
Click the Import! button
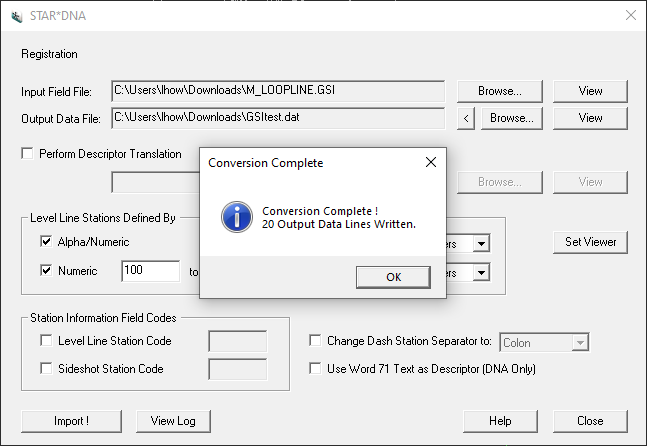point(71,421)
